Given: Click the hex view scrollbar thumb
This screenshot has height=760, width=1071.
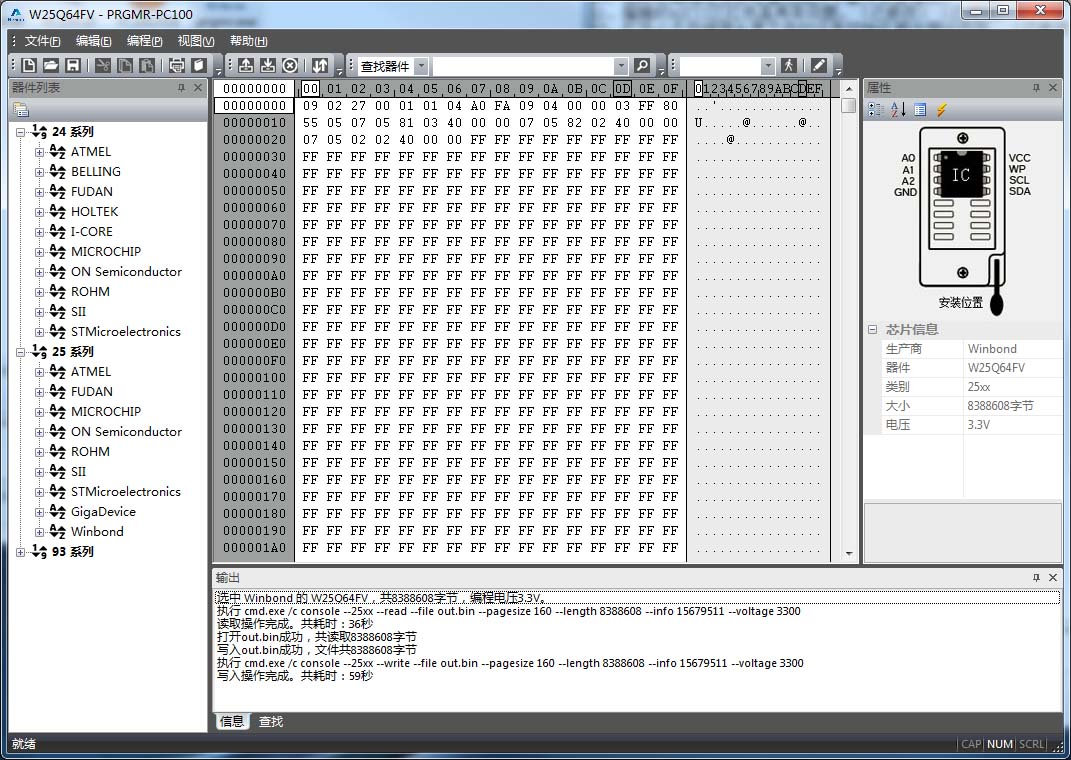Looking at the screenshot, I should click(849, 105).
